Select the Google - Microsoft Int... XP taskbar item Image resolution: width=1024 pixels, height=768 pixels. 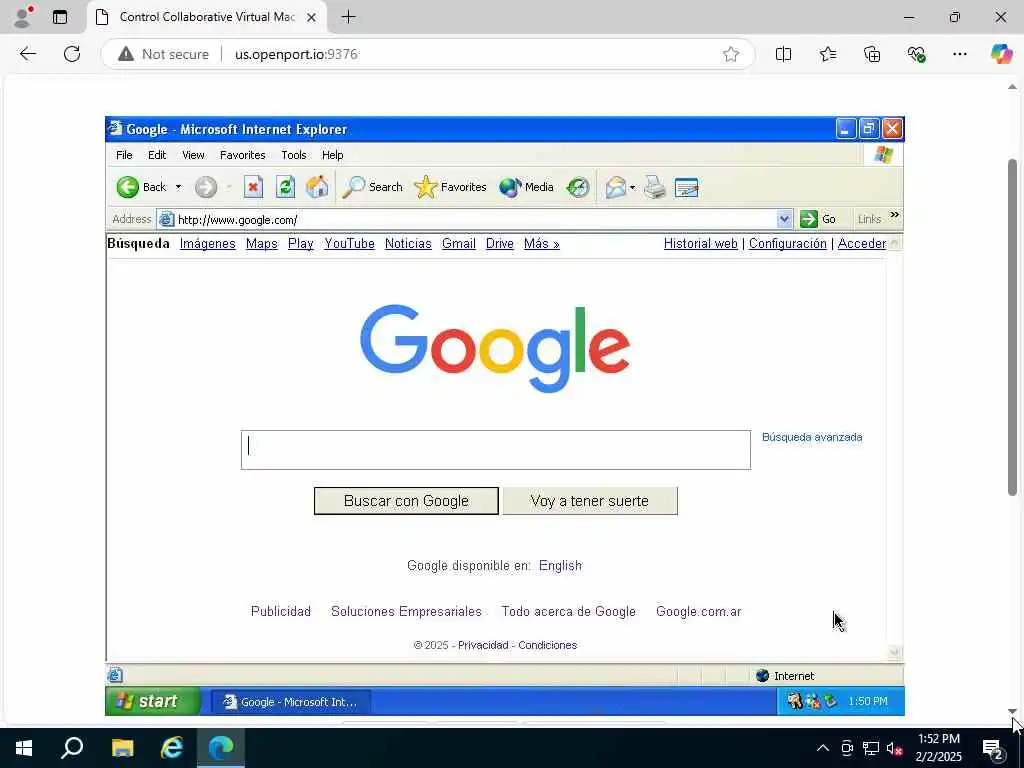click(291, 702)
